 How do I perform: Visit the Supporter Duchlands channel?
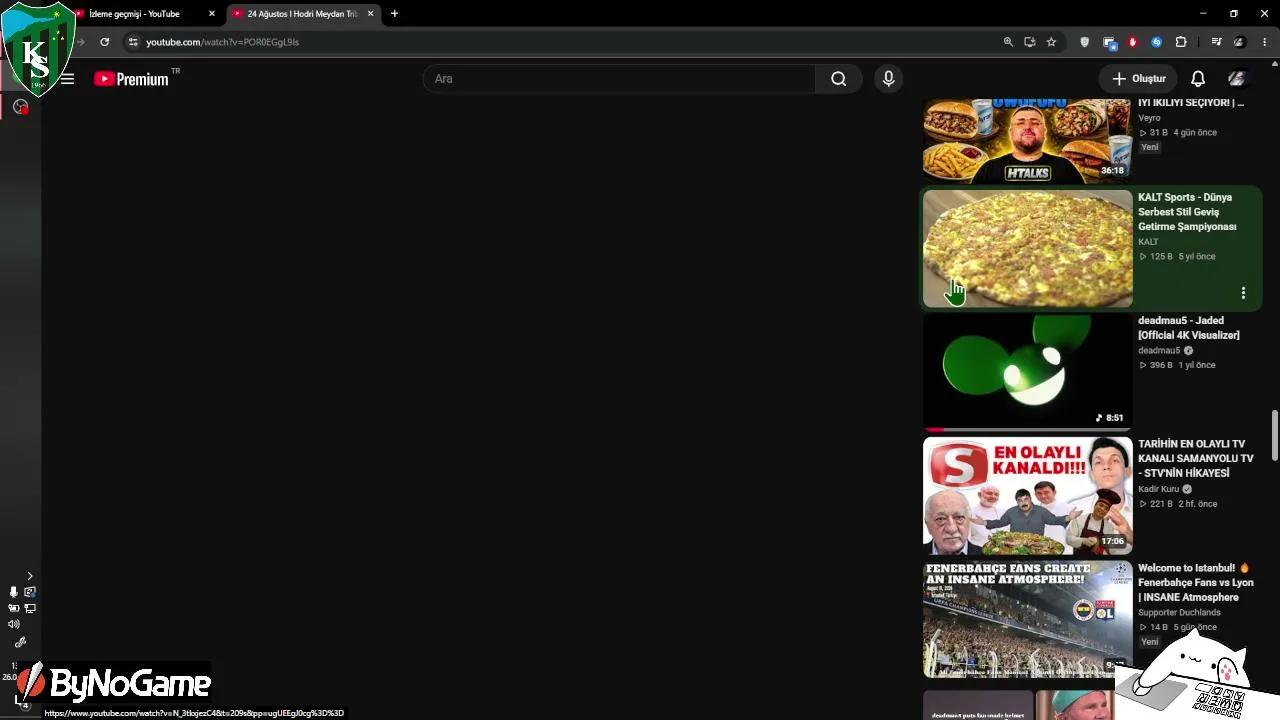1179,613
